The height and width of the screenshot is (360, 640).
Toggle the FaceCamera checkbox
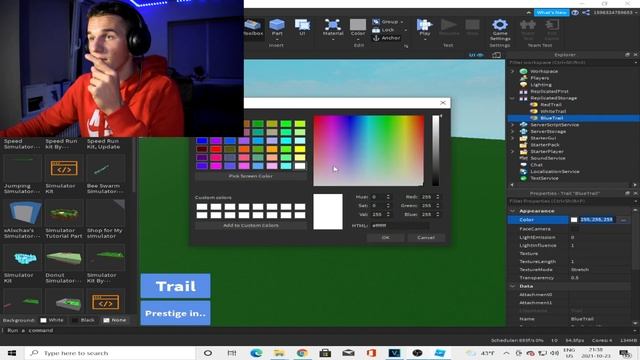574,229
